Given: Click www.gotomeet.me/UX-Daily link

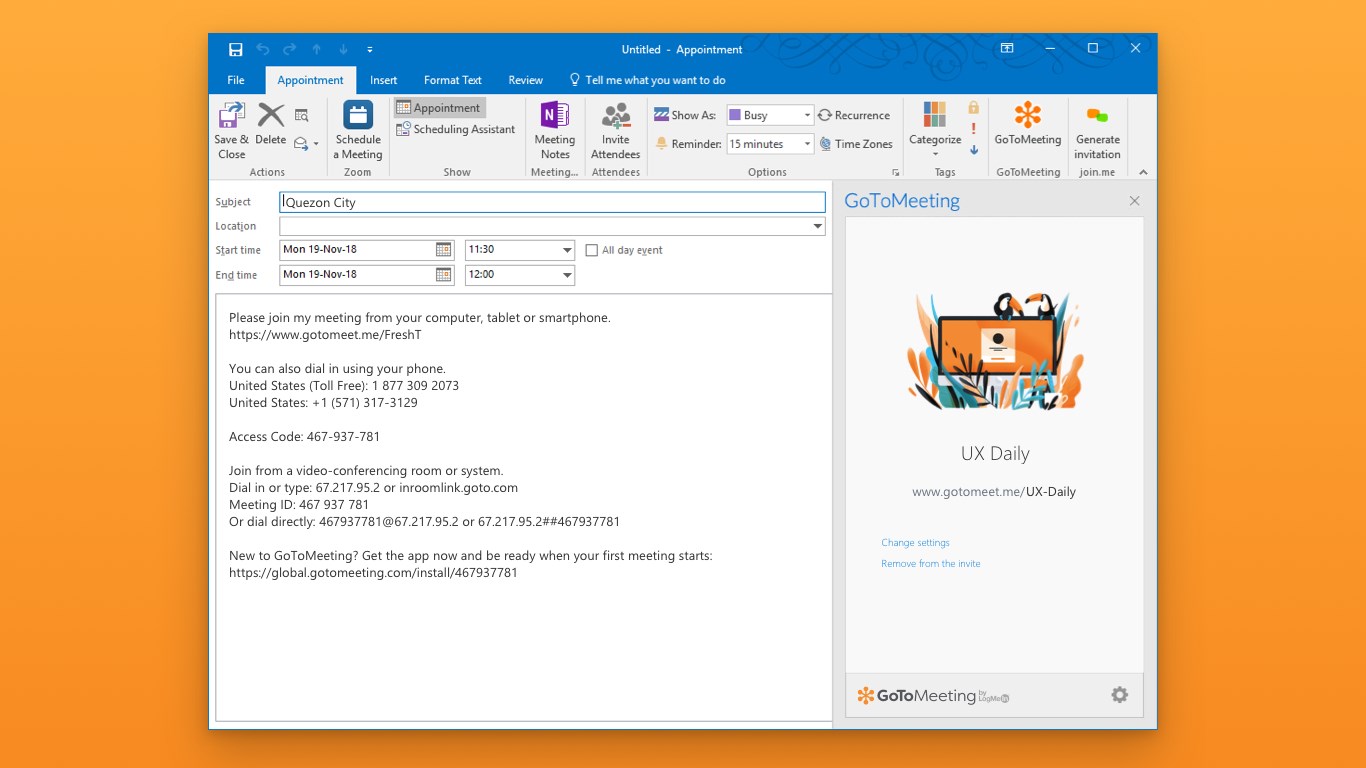Looking at the screenshot, I should pyautogui.click(x=994, y=492).
